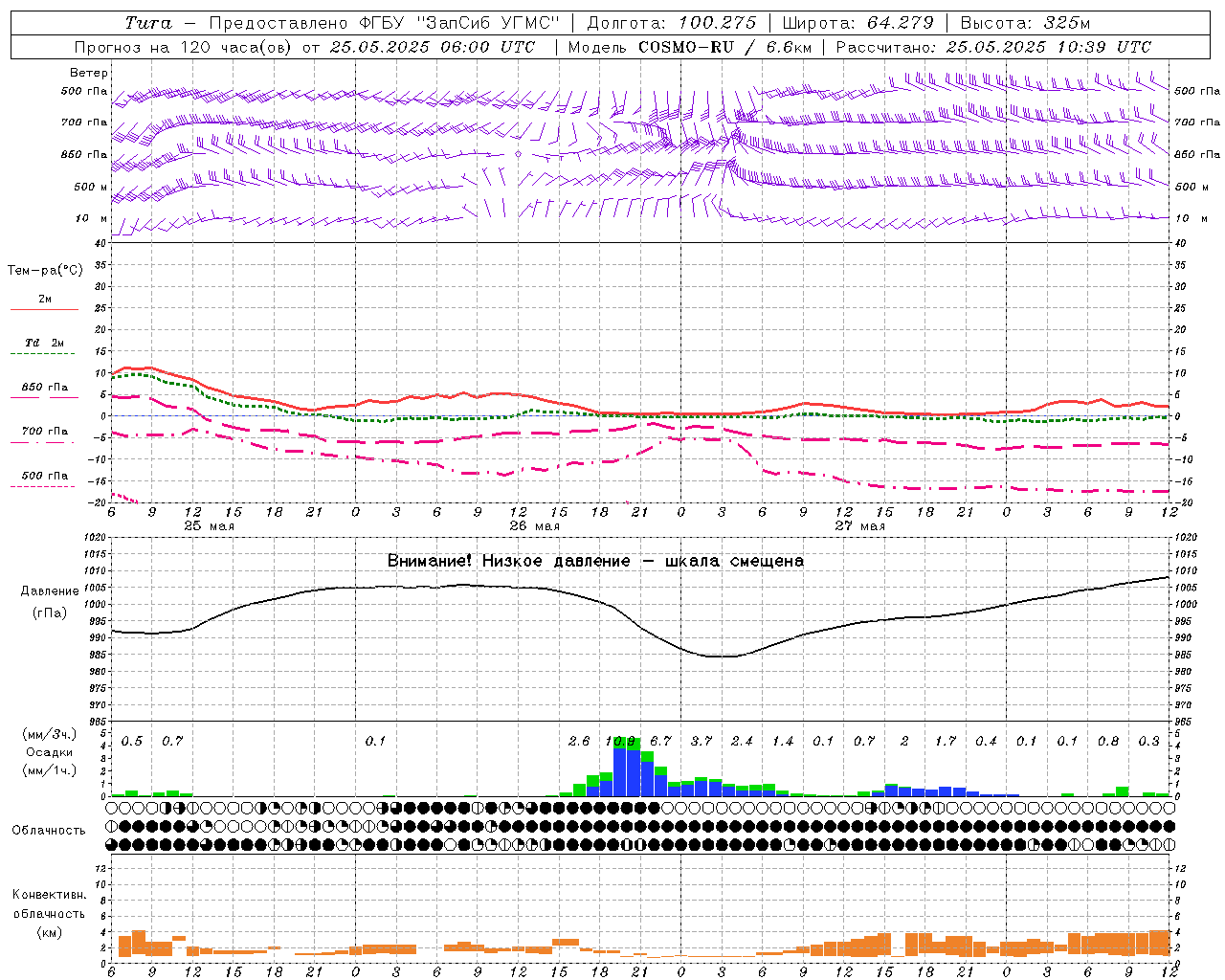Image resolution: width=1225 pixels, height=980 pixels.
Task: Click the "26 мая" date label
Action: (534, 526)
